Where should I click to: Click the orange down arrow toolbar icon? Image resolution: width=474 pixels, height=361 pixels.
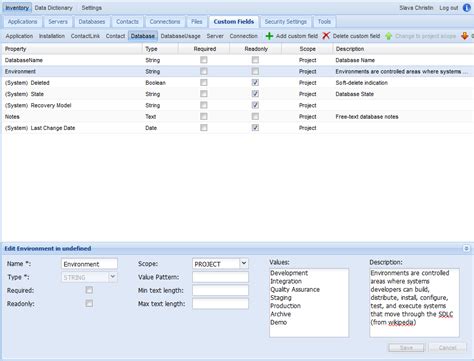point(464,36)
